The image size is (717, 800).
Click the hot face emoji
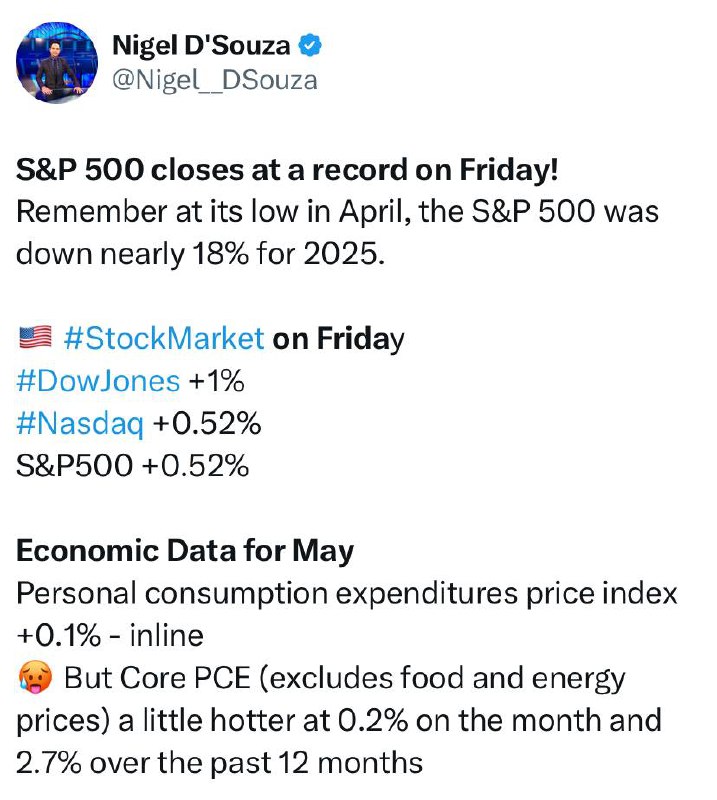[35, 678]
